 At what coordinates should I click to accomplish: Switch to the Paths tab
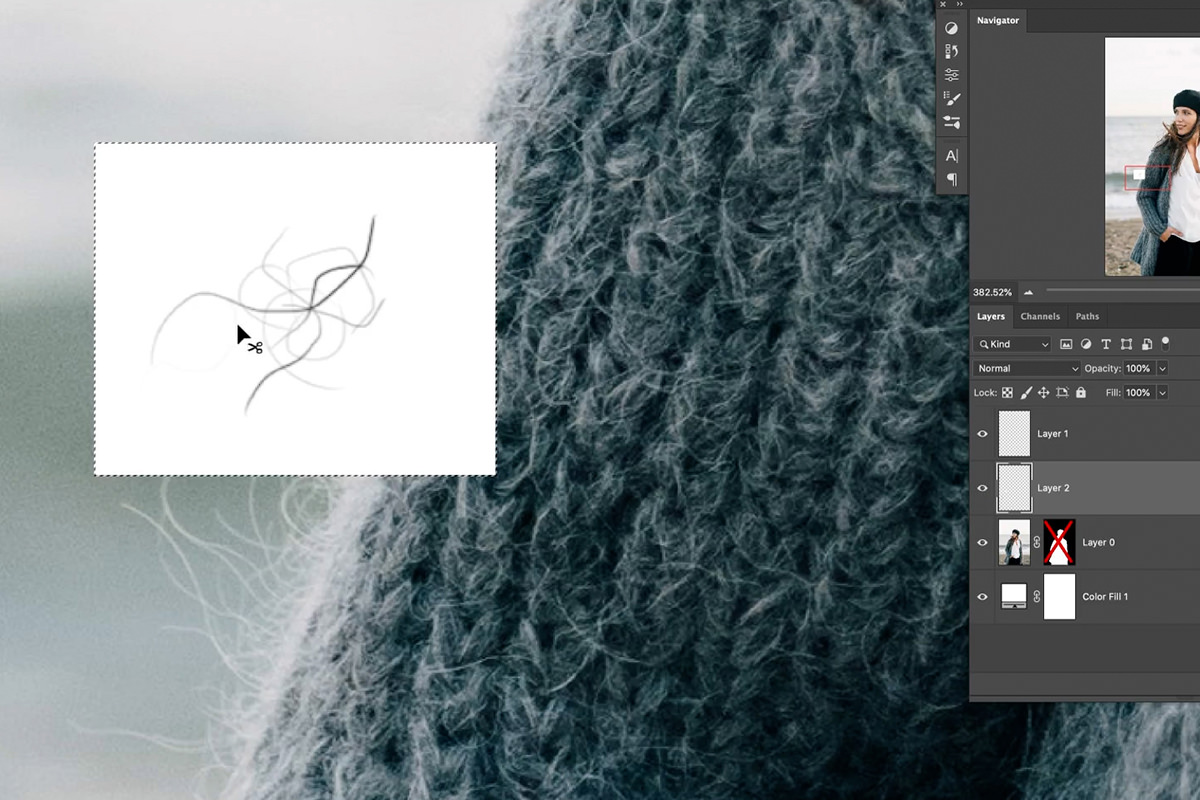1087,316
